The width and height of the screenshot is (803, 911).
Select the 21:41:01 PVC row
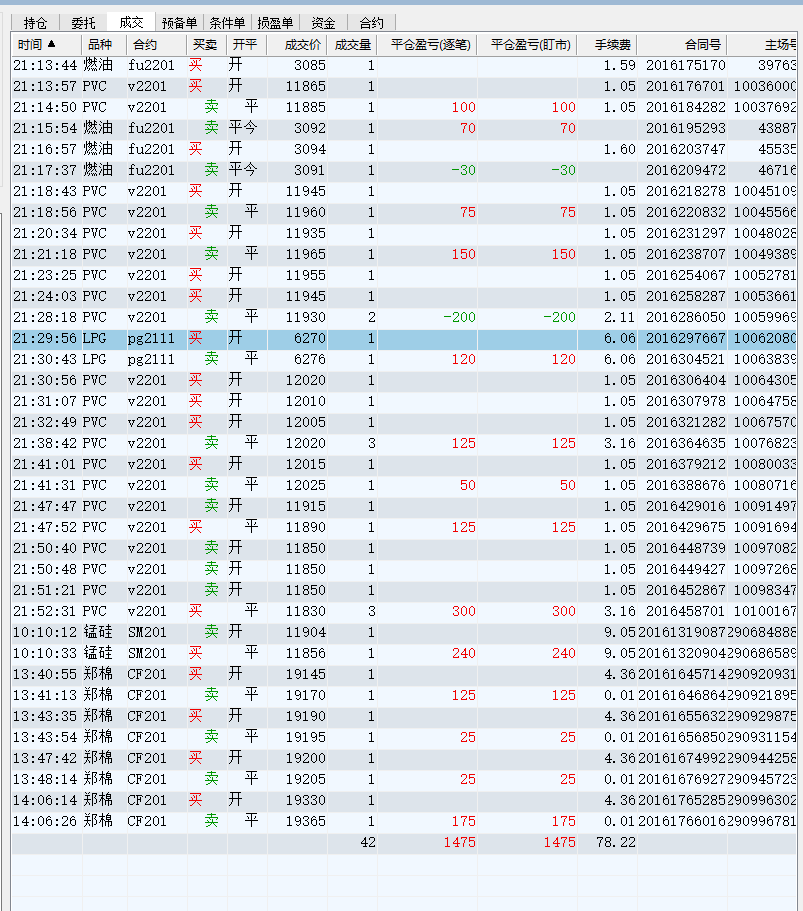pos(404,464)
